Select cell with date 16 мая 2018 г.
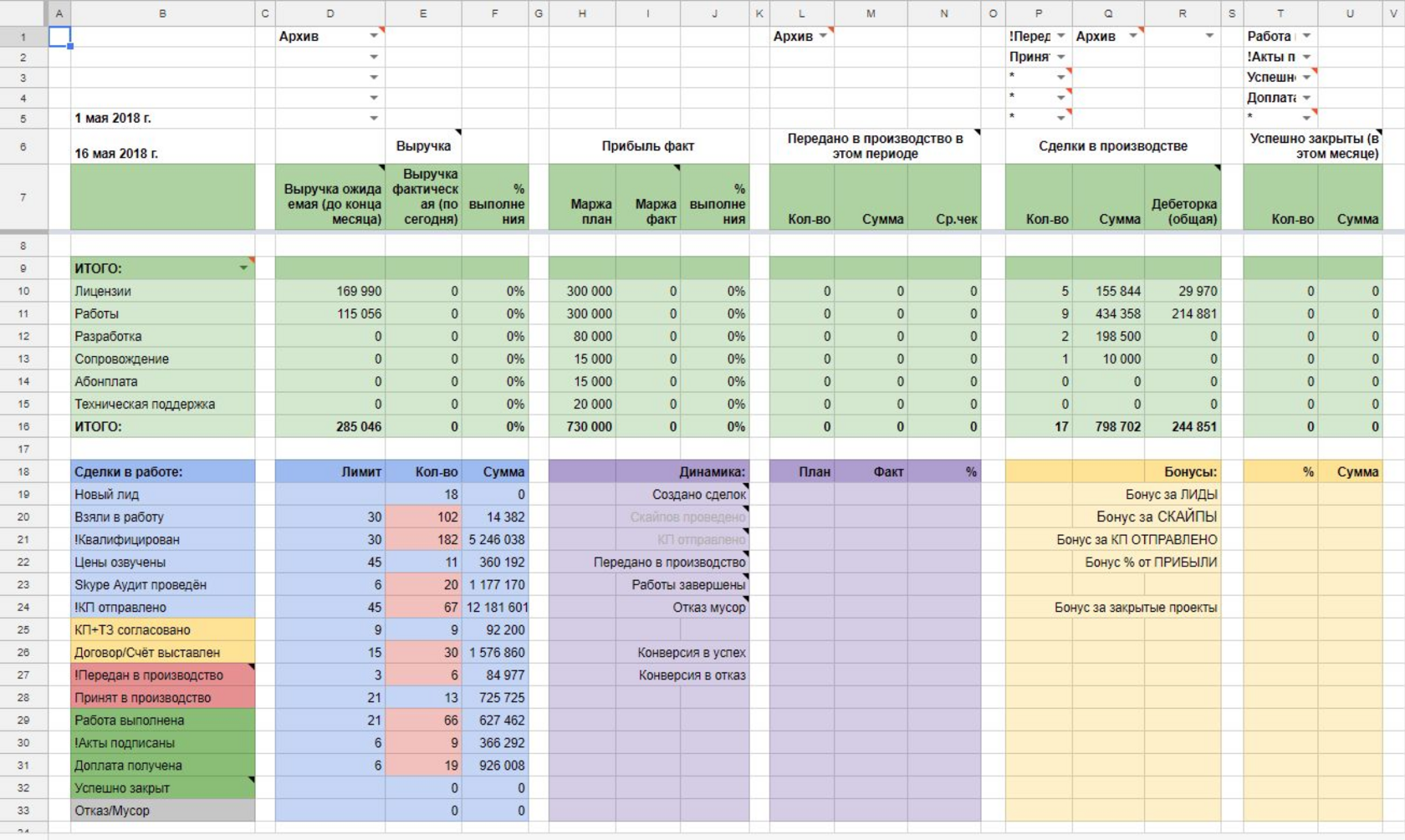The width and height of the screenshot is (1405, 840). click(162, 146)
